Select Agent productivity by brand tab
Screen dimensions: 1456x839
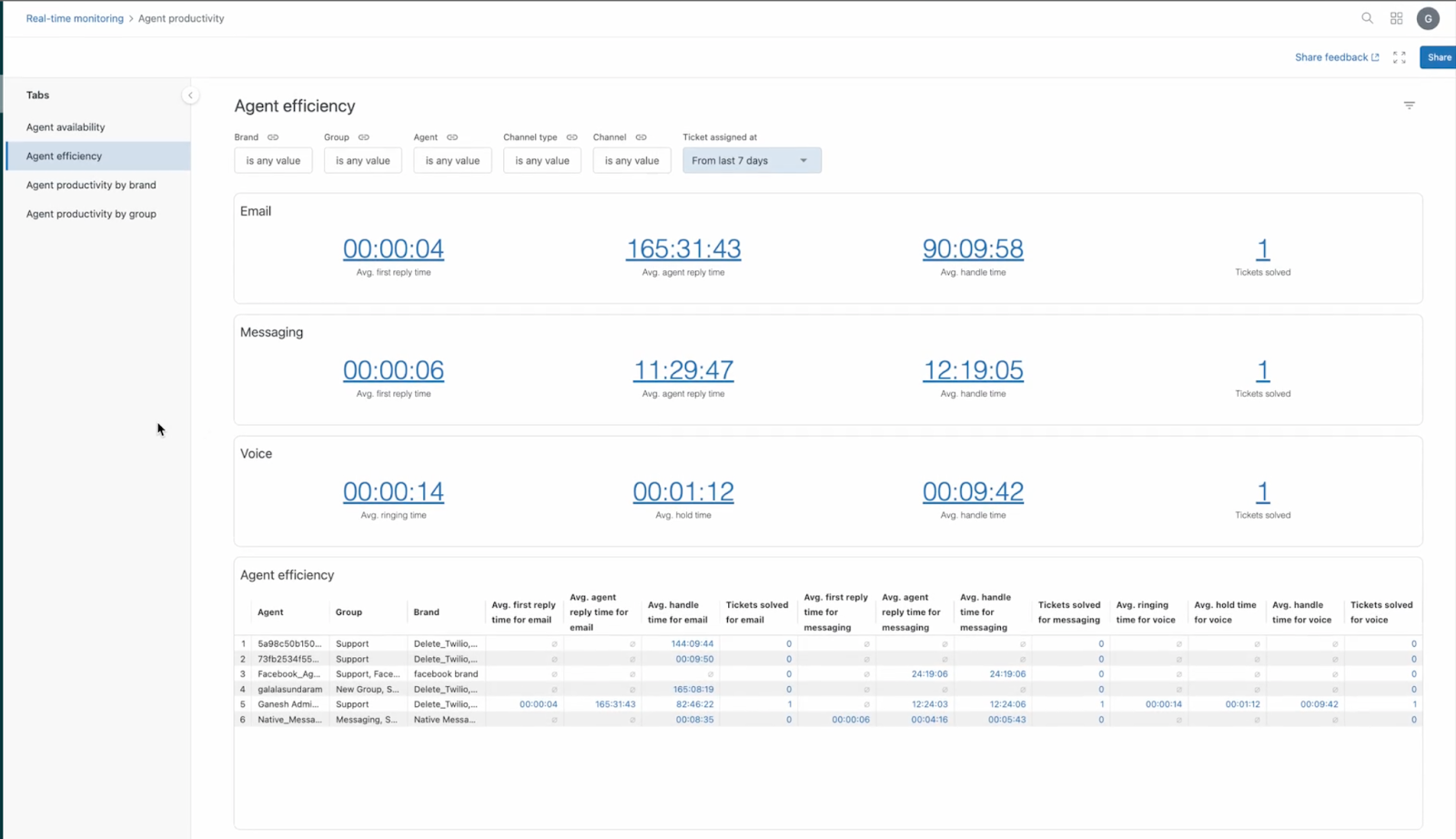(91, 185)
